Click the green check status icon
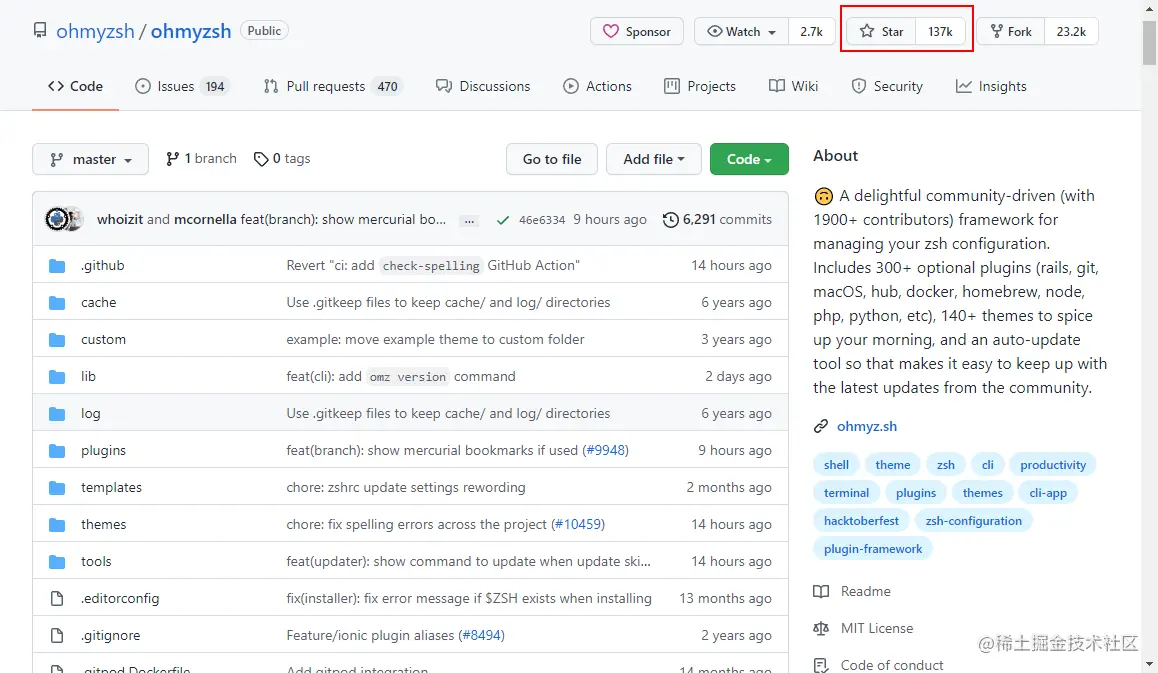The width and height of the screenshot is (1158, 673). [503, 220]
